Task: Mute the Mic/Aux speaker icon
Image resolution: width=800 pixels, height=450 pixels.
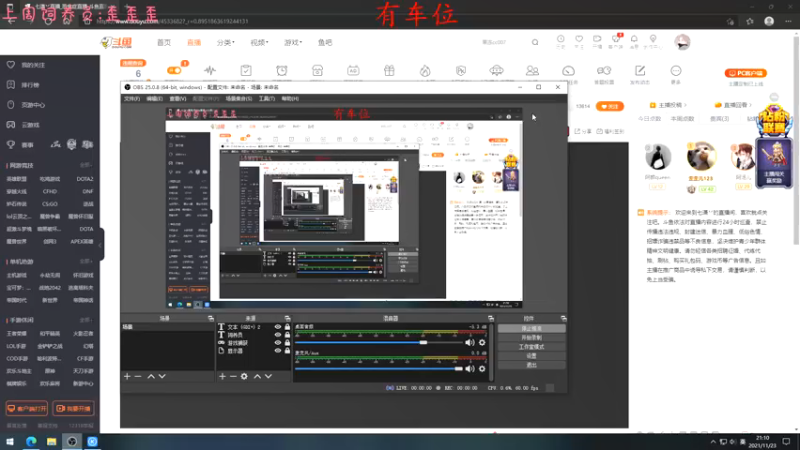Action: pyautogui.click(x=469, y=369)
